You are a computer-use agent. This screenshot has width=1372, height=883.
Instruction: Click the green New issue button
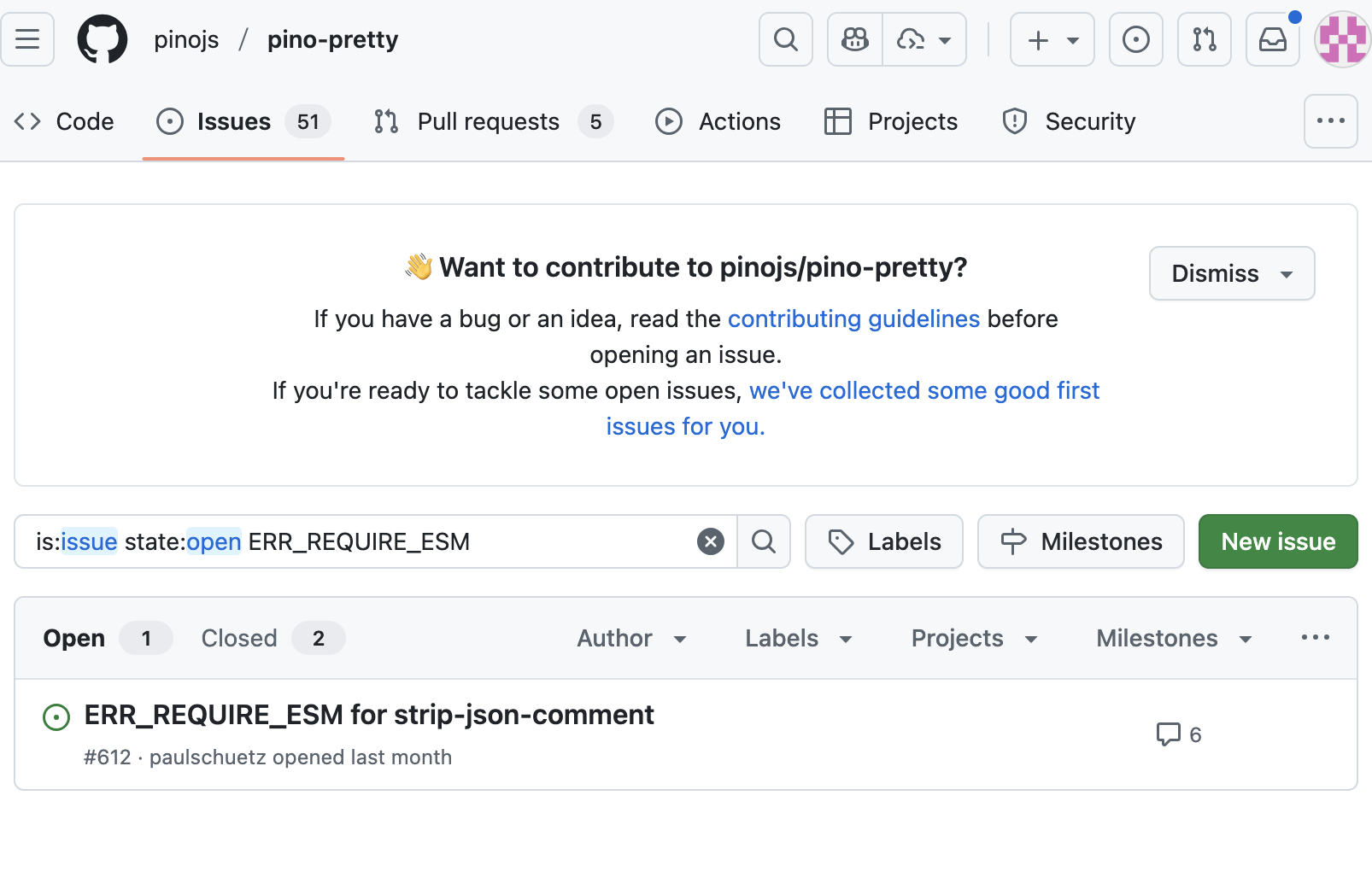(x=1277, y=541)
